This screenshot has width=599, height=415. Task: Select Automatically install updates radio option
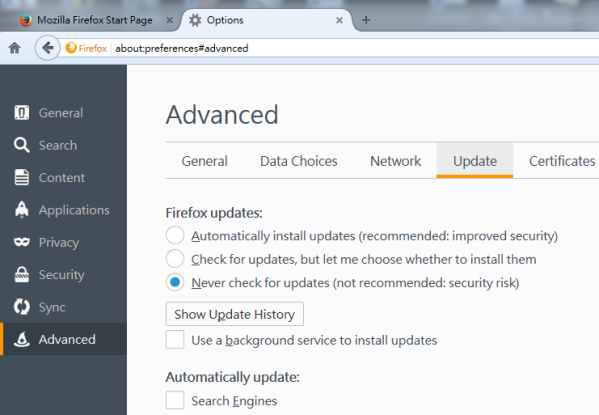click(175, 235)
